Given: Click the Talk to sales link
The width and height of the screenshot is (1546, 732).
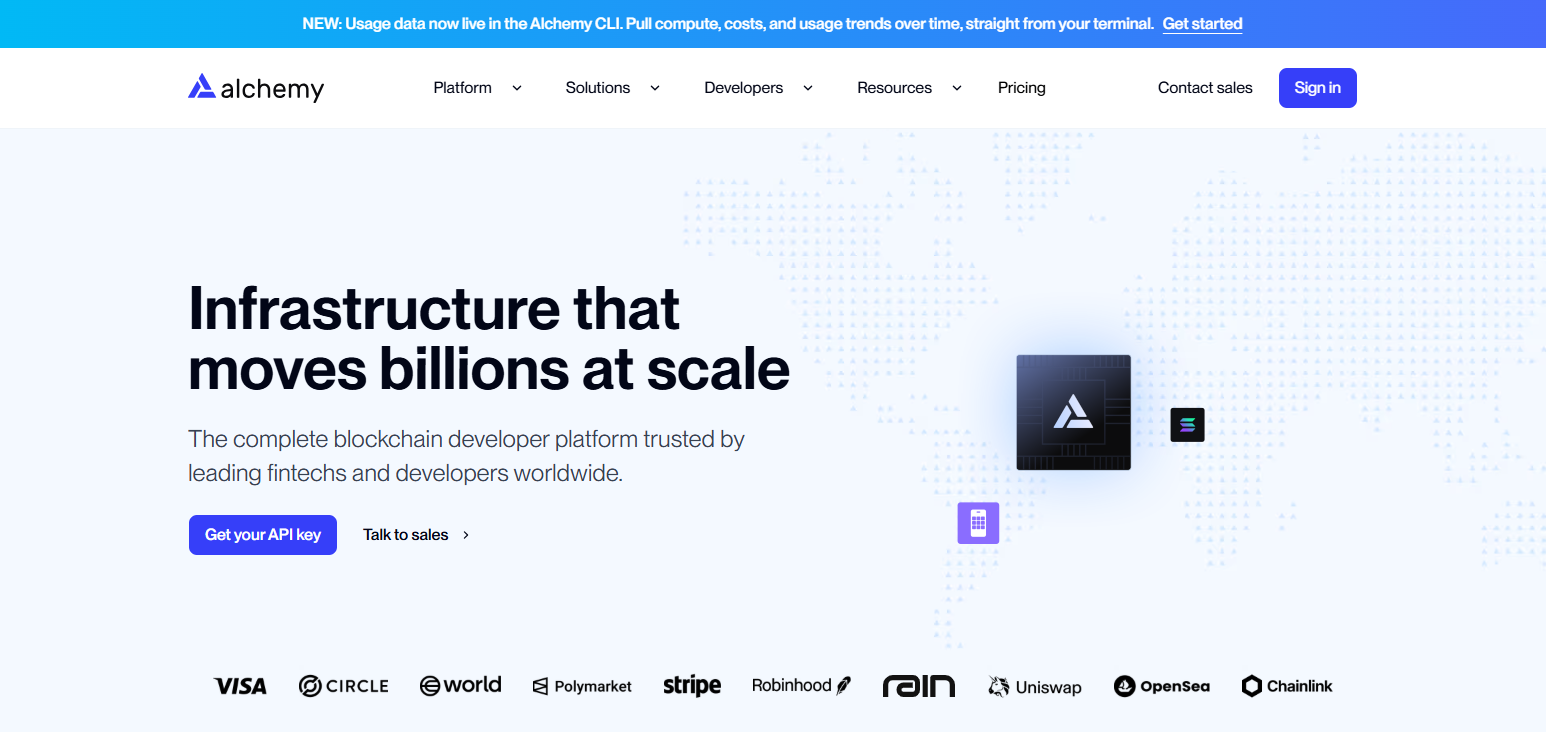Looking at the screenshot, I should (x=405, y=535).
